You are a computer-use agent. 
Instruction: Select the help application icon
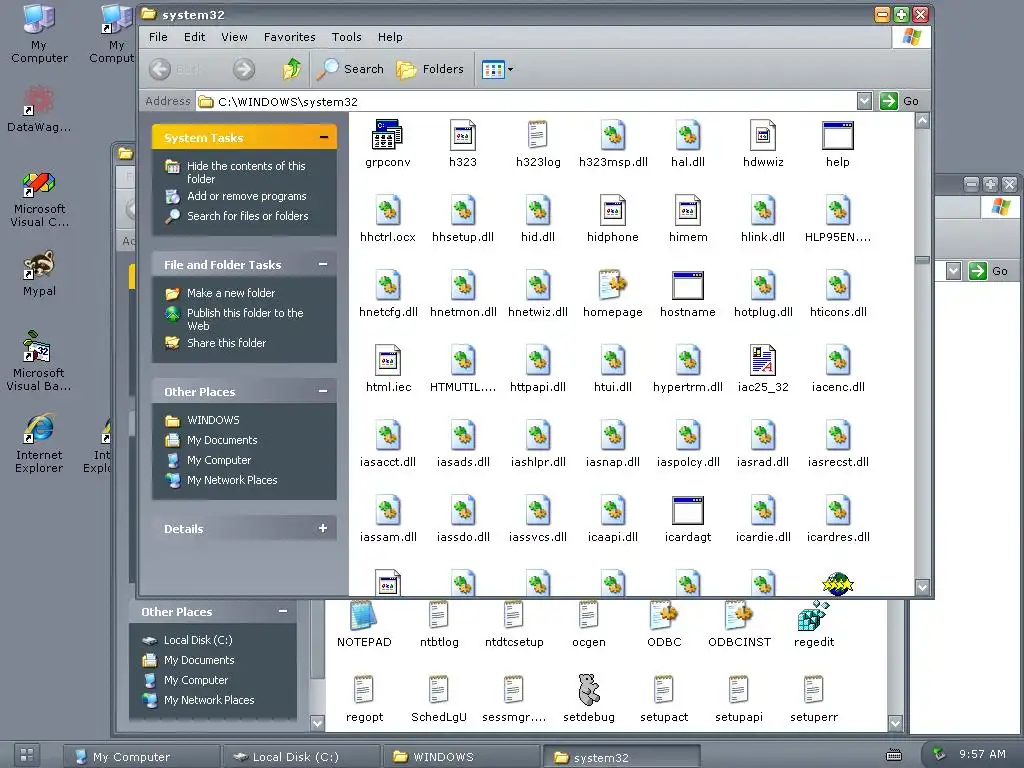click(x=838, y=135)
